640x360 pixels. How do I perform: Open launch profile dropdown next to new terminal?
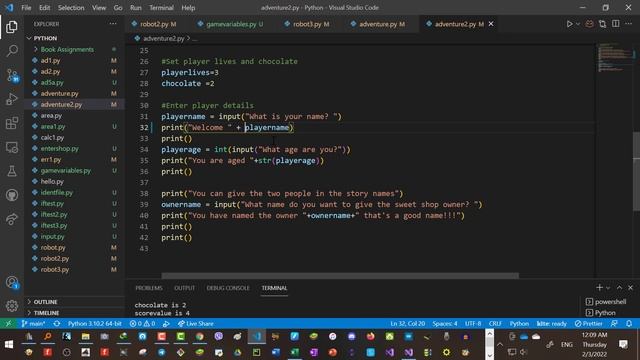pyautogui.click(x=608, y=288)
